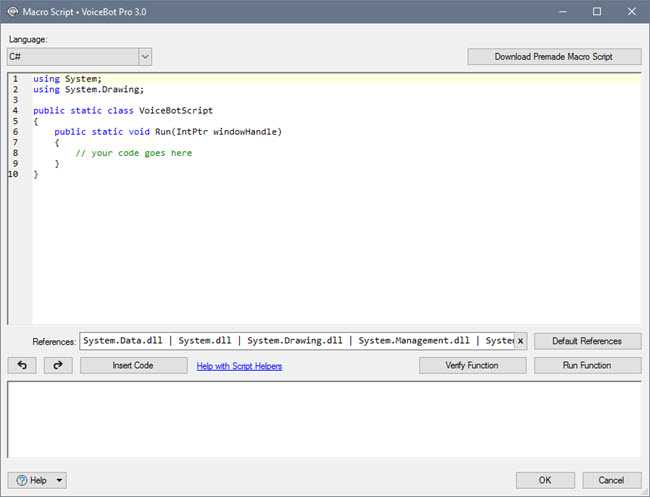Open Help with Script Helpers link
Image resolution: width=650 pixels, height=497 pixels.
coord(239,366)
